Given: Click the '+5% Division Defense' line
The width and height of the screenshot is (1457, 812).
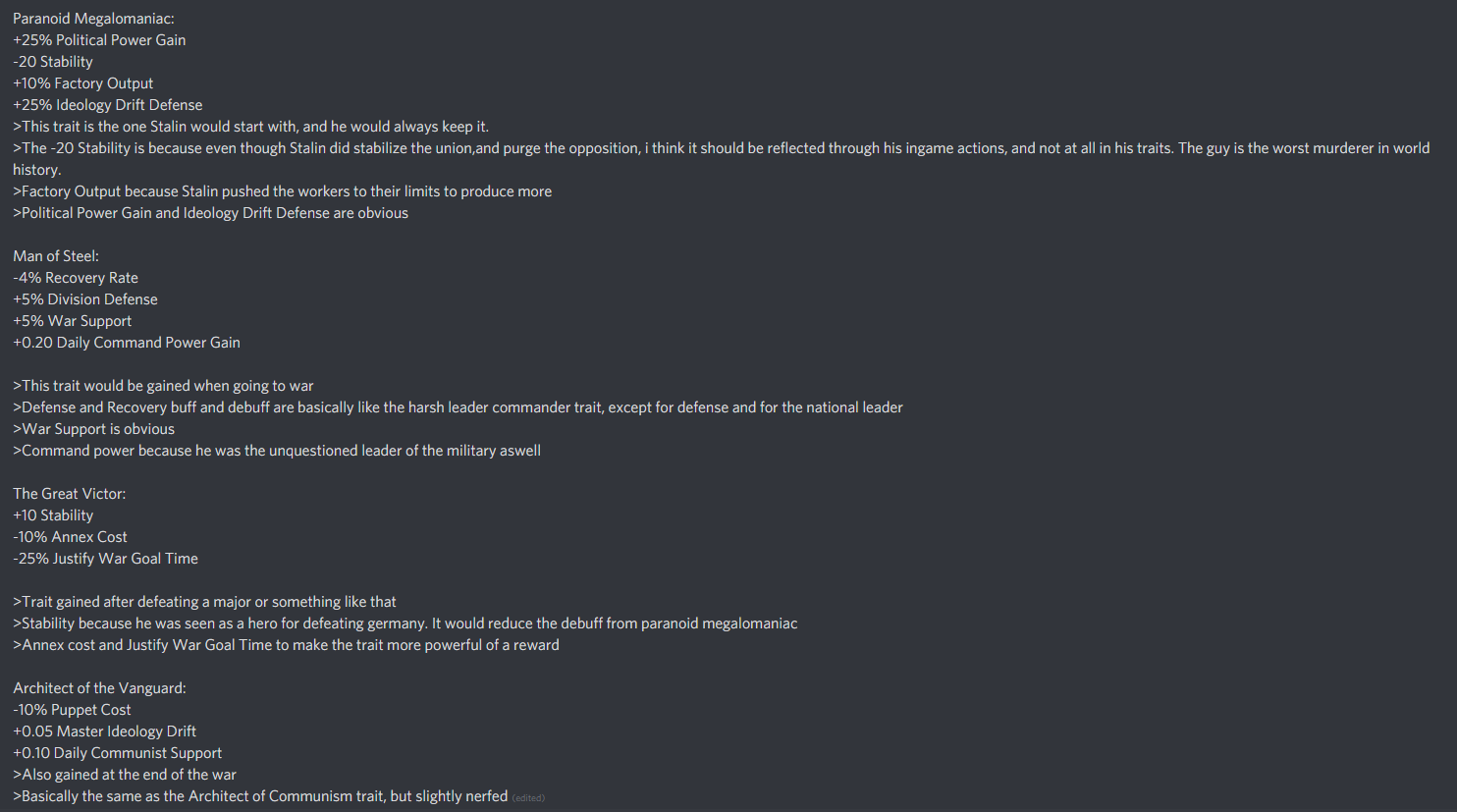Looking at the screenshot, I should pos(85,299).
